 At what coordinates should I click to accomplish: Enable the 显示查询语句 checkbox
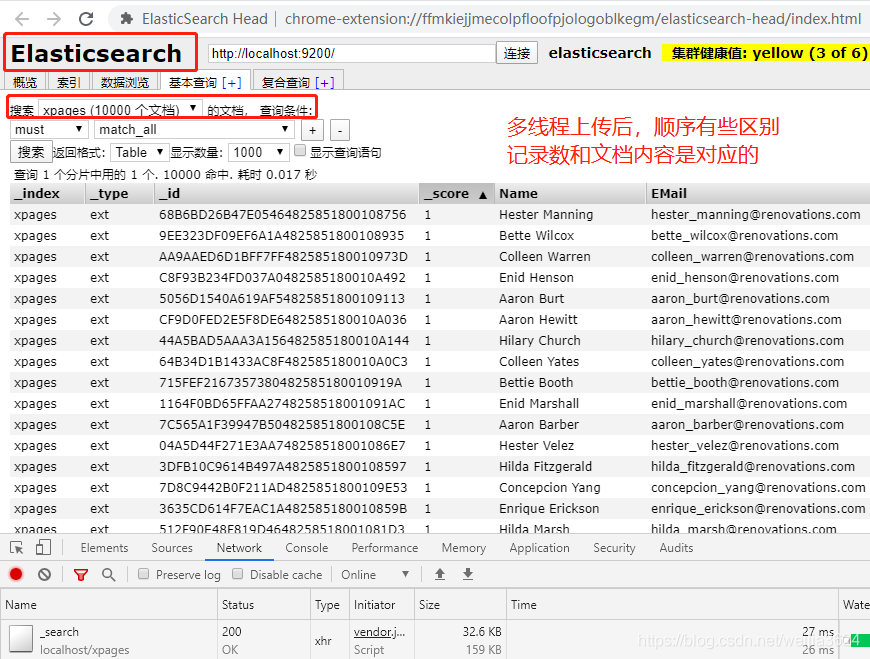tap(300, 150)
